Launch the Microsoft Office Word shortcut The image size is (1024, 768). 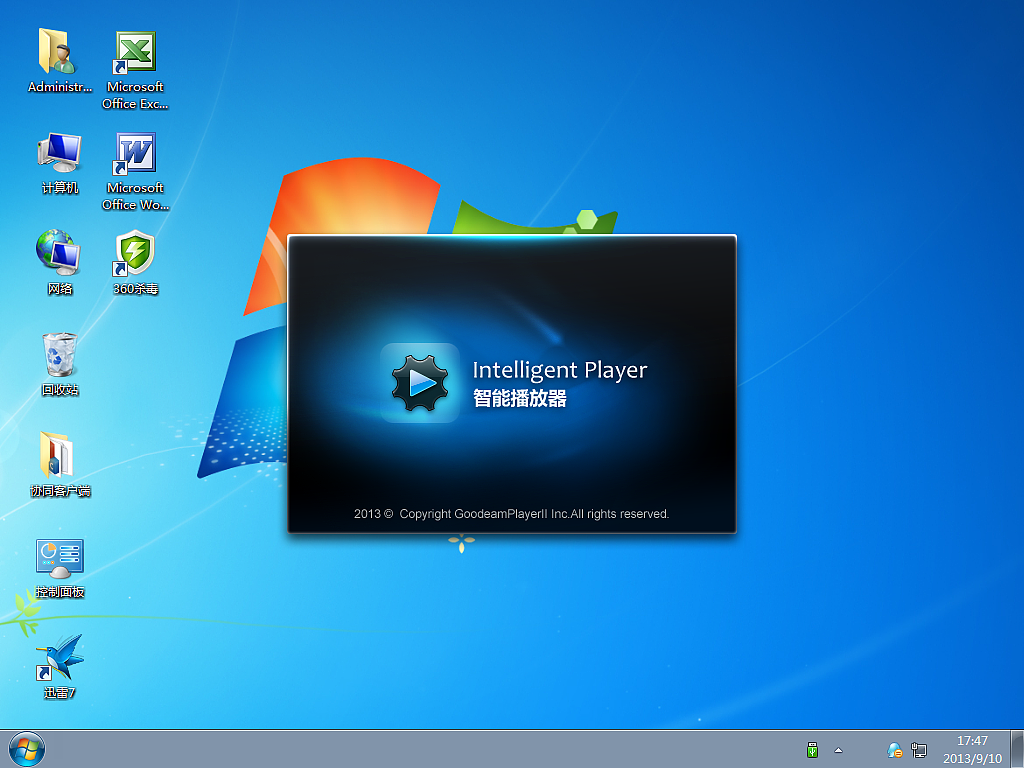(x=135, y=170)
